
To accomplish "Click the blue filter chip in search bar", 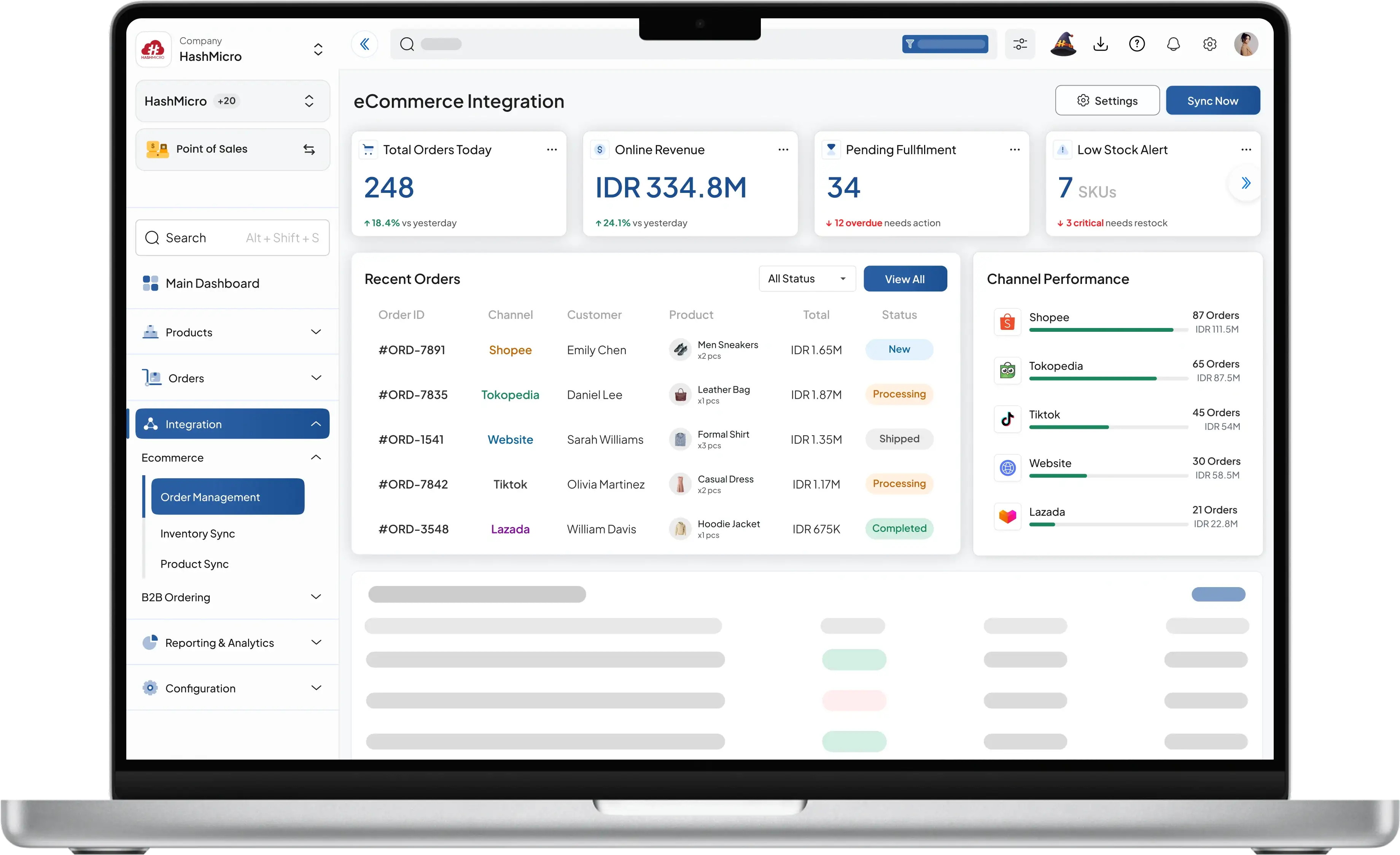I will 945,44.
